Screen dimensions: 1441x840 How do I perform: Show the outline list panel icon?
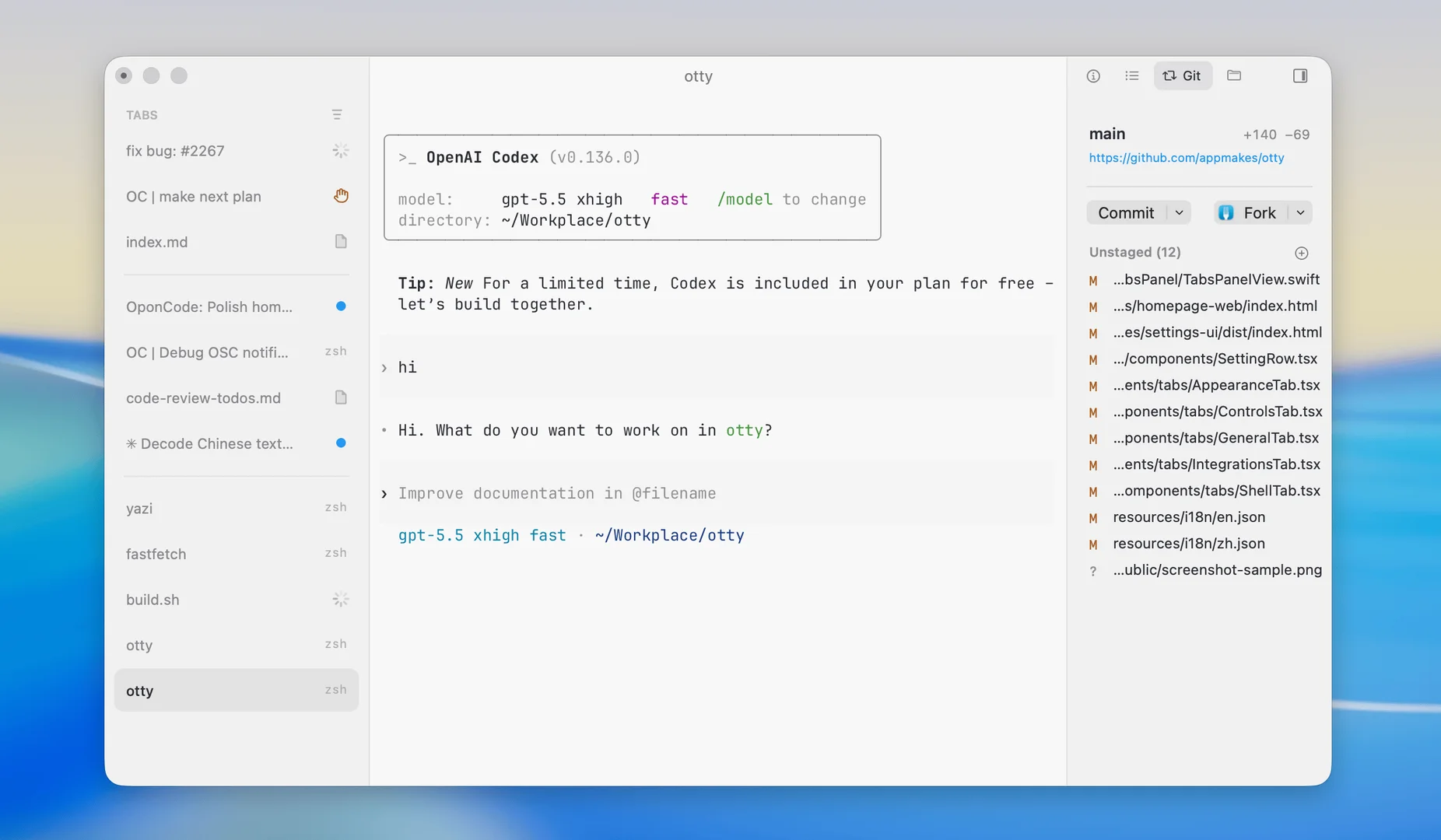point(1132,75)
